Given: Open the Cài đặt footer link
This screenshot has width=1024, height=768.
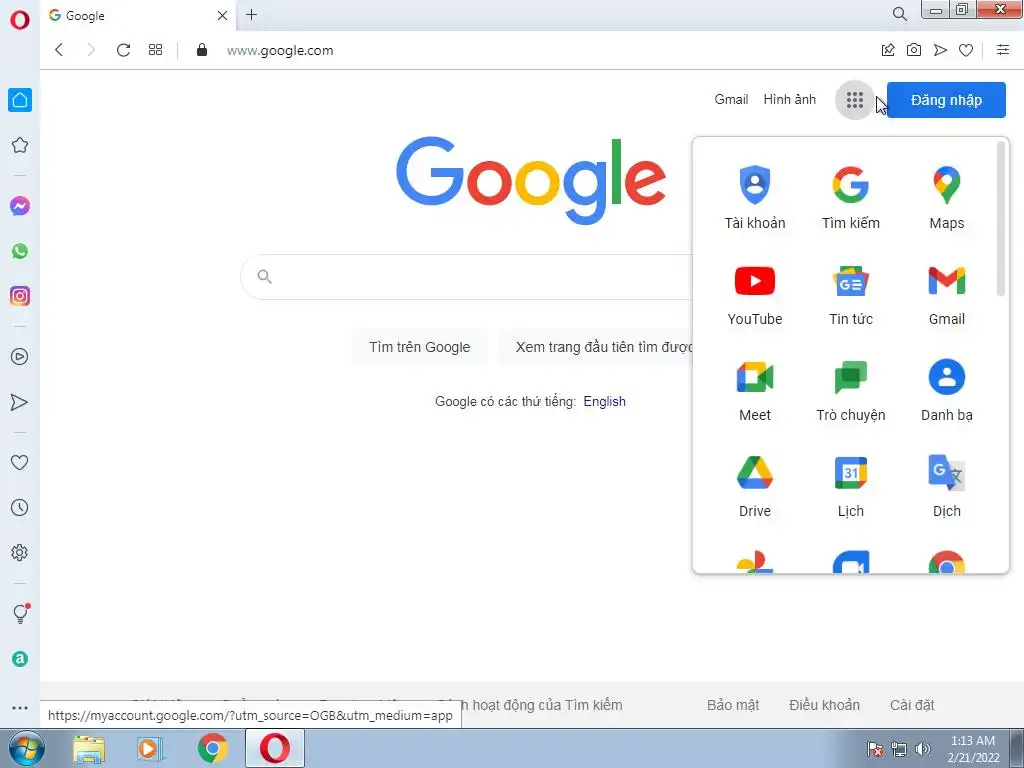Looking at the screenshot, I should [912, 705].
